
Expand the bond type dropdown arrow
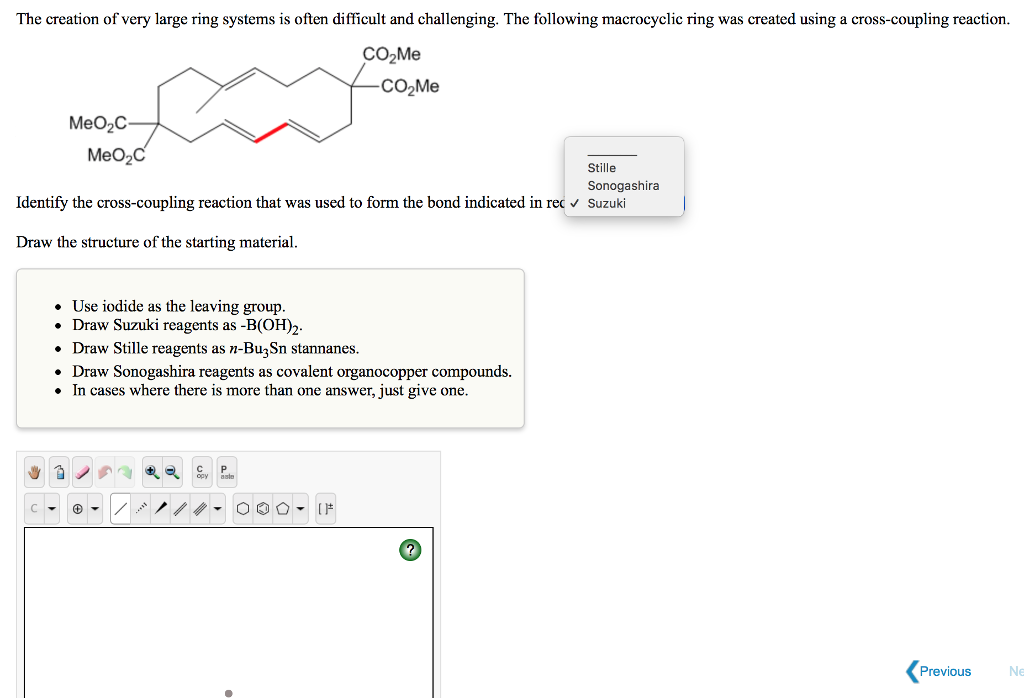point(218,508)
